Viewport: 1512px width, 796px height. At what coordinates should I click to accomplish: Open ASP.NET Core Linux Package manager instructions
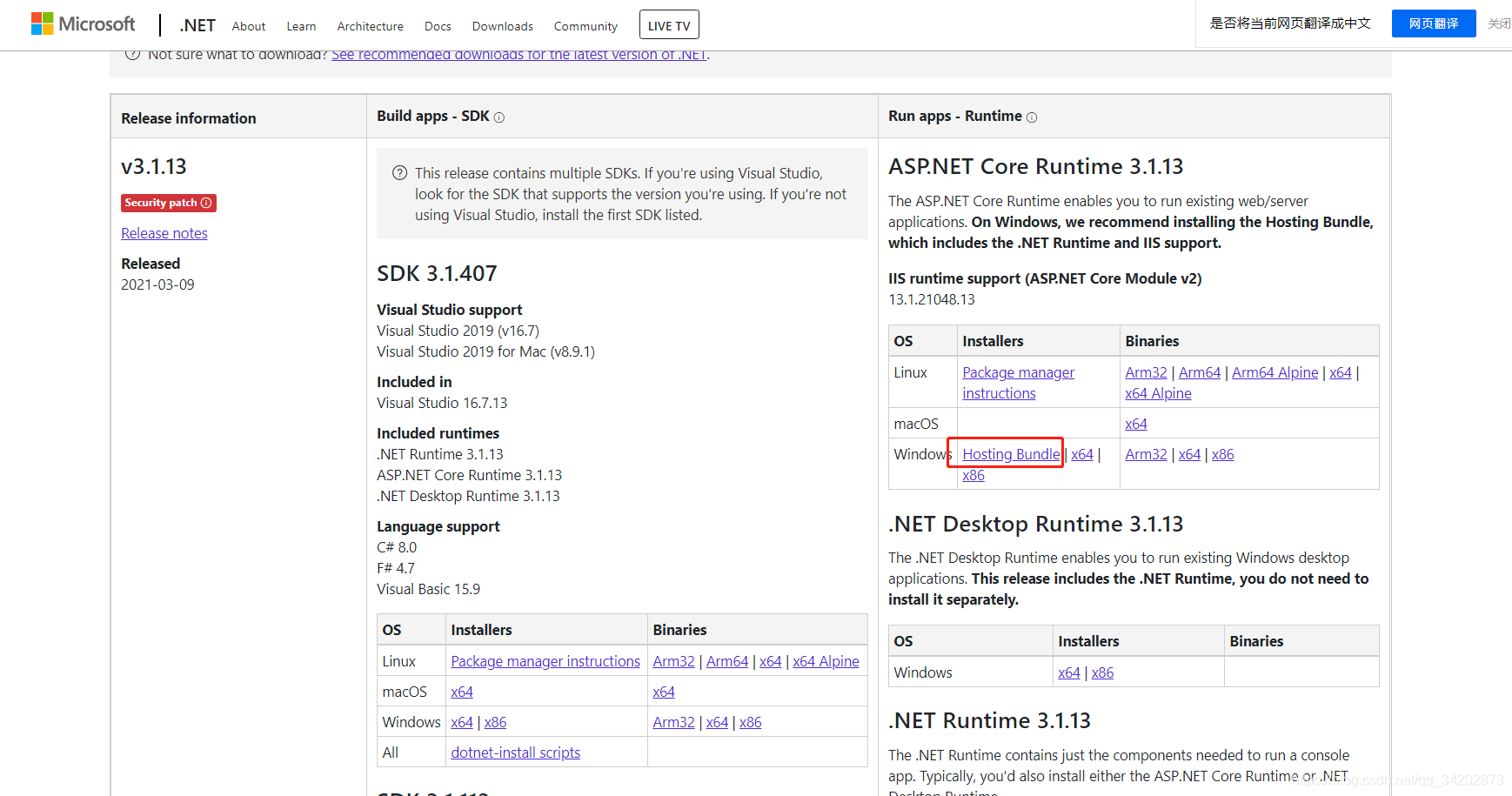1019,383
